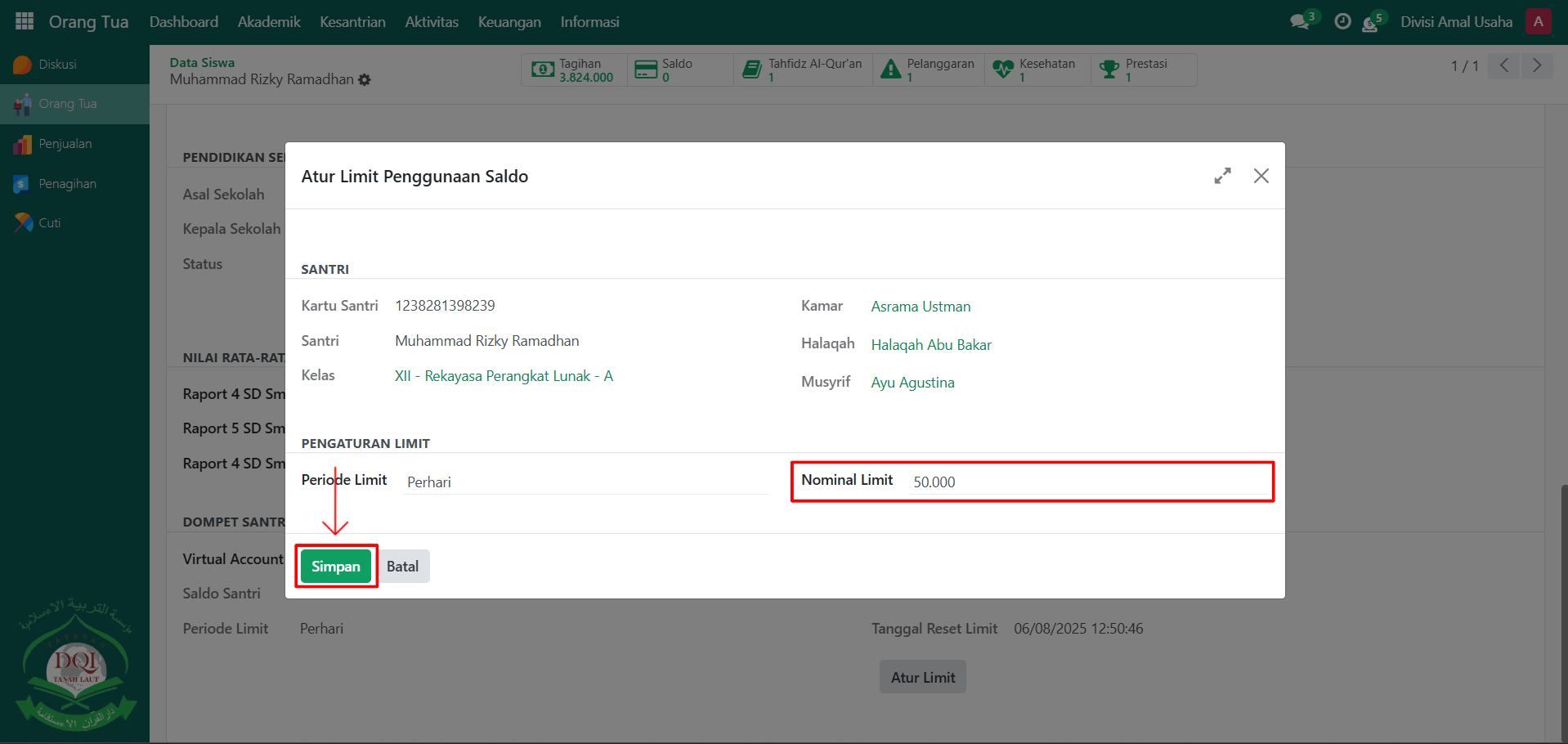Open the Keuangan menu
This screenshot has width=1568, height=744.
click(509, 22)
